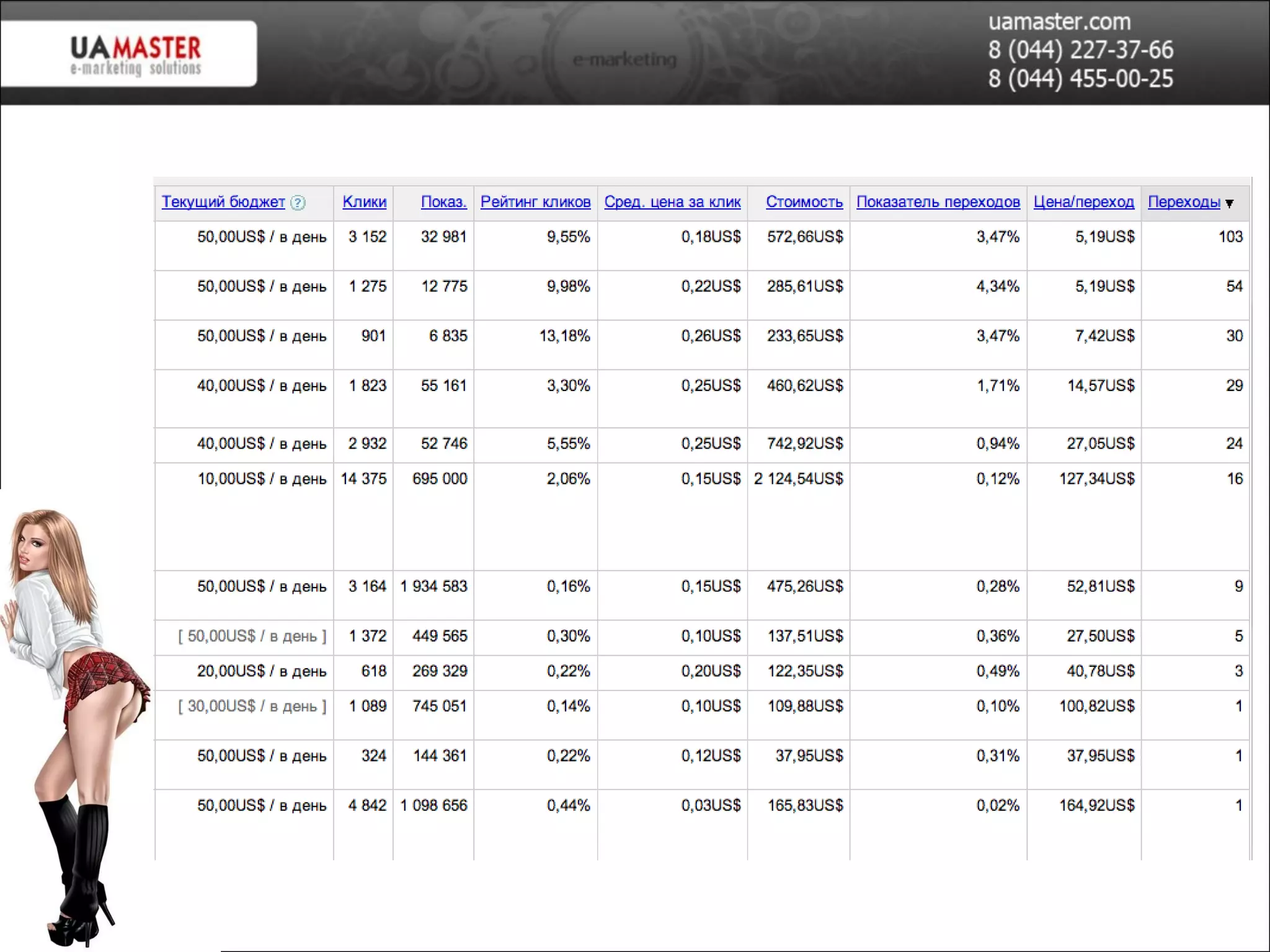Sort by Показатель переходов column
The image size is (1270, 952).
[x=938, y=202]
